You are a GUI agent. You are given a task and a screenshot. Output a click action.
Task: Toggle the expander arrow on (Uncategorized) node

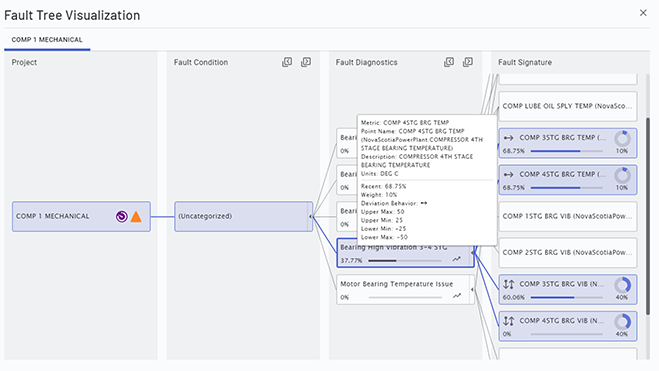click(311, 216)
